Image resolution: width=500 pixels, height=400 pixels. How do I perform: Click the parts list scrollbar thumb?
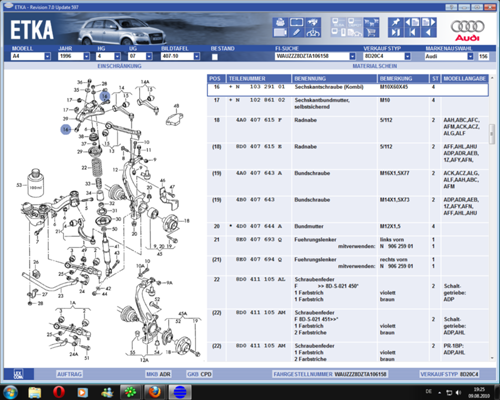(x=492, y=134)
